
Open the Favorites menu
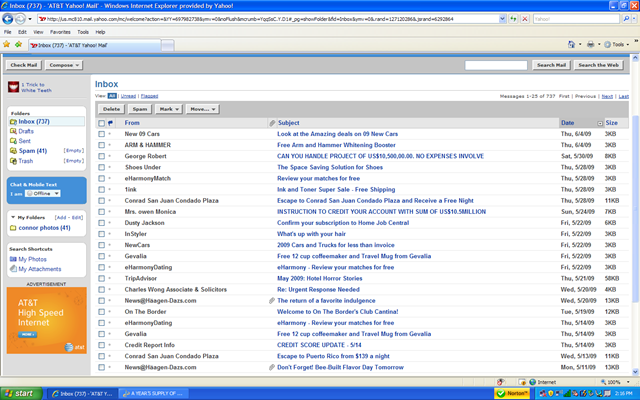tap(60, 32)
